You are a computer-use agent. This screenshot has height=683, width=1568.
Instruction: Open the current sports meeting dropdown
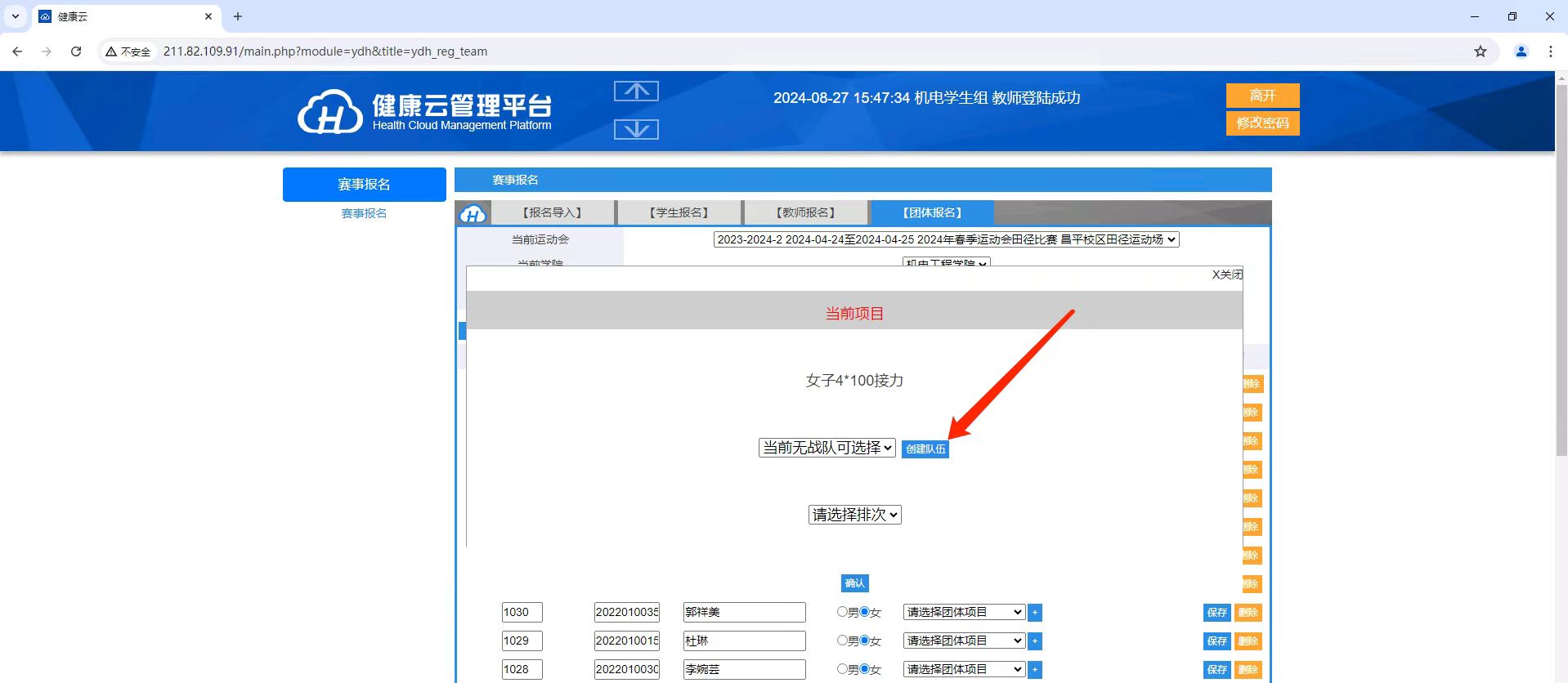[946, 239]
